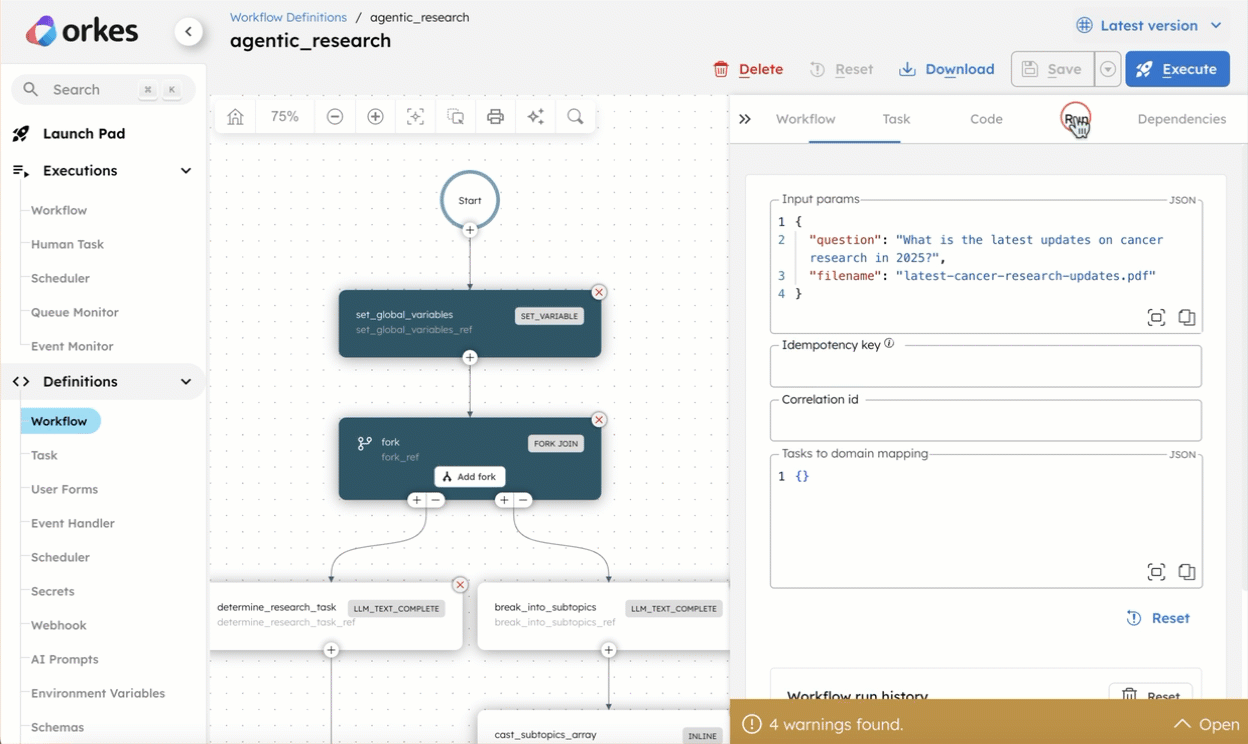The width and height of the screenshot is (1248, 744).
Task: Add task below set_global_variables
Action: tap(470, 357)
